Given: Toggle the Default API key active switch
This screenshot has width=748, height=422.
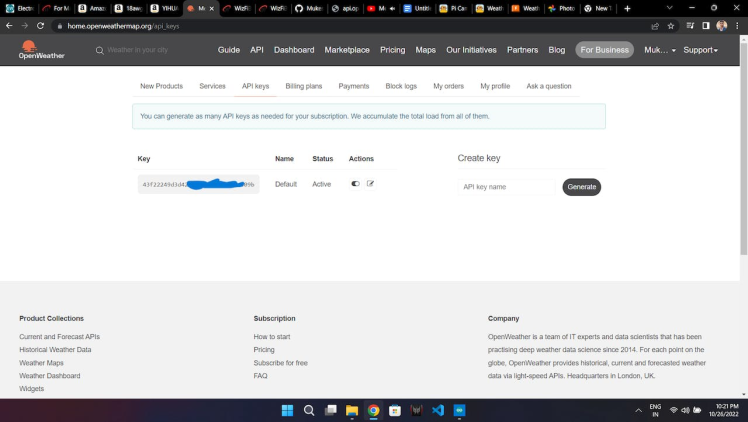Looking at the screenshot, I should [x=355, y=184].
